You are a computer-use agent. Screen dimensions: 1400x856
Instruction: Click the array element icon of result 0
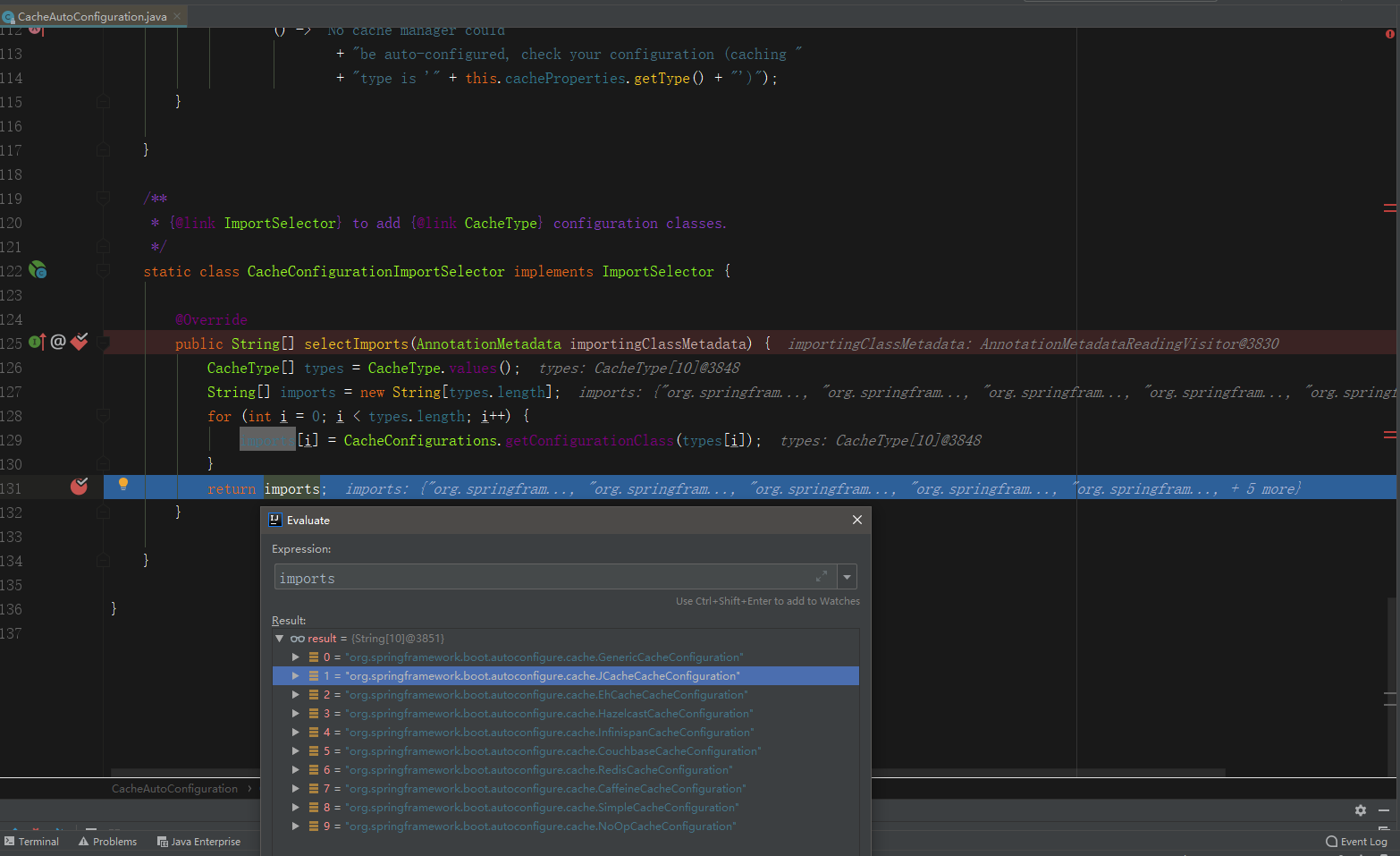[314, 657]
